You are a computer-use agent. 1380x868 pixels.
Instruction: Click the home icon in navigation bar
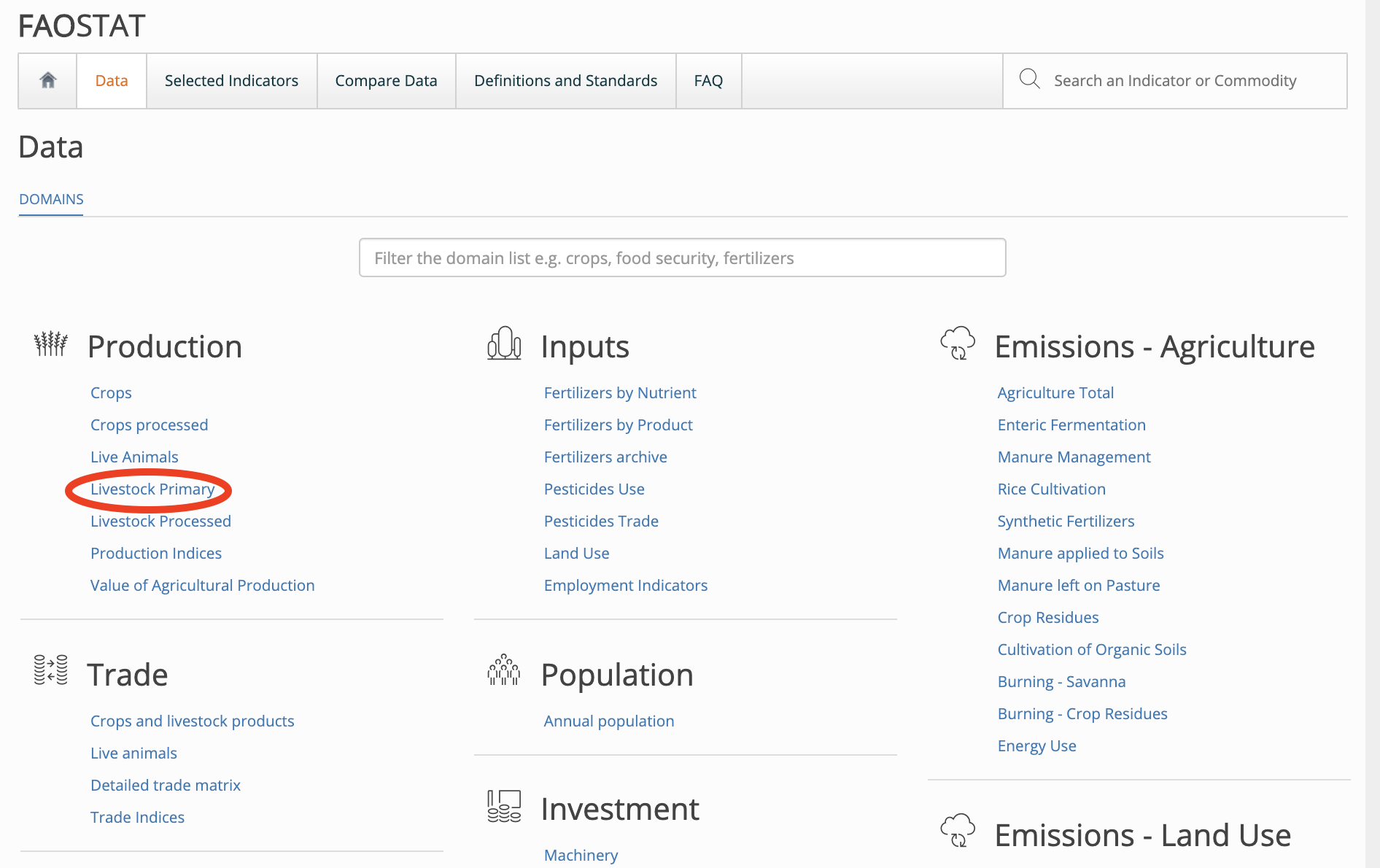[x=48, y=80]
